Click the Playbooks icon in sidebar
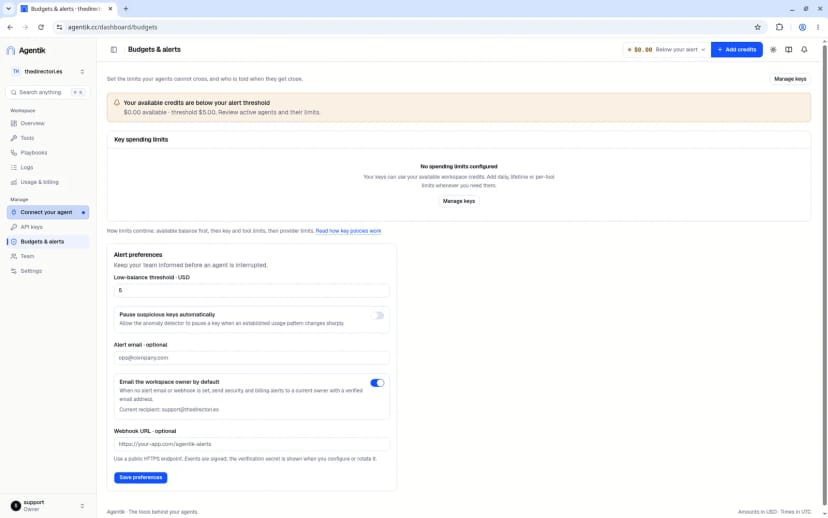 tap(14, 153)
